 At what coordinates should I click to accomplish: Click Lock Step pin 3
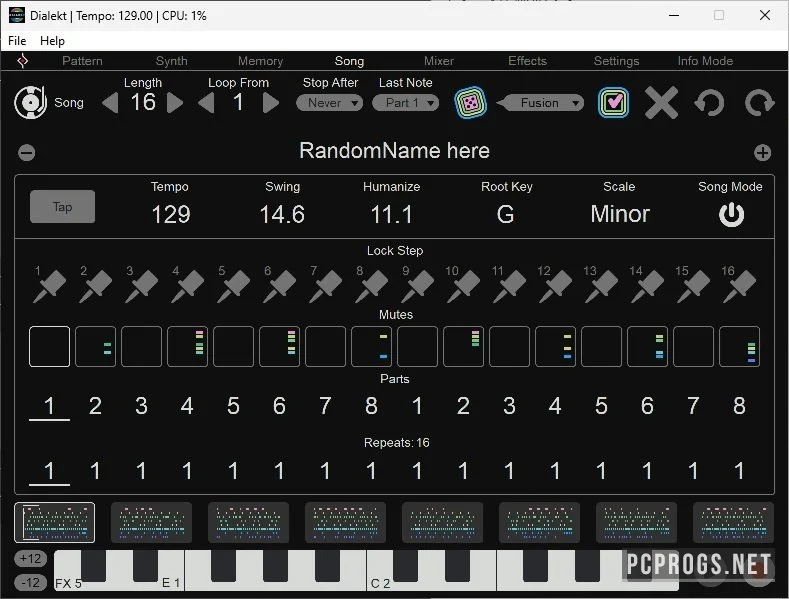[x=141, y=286]
